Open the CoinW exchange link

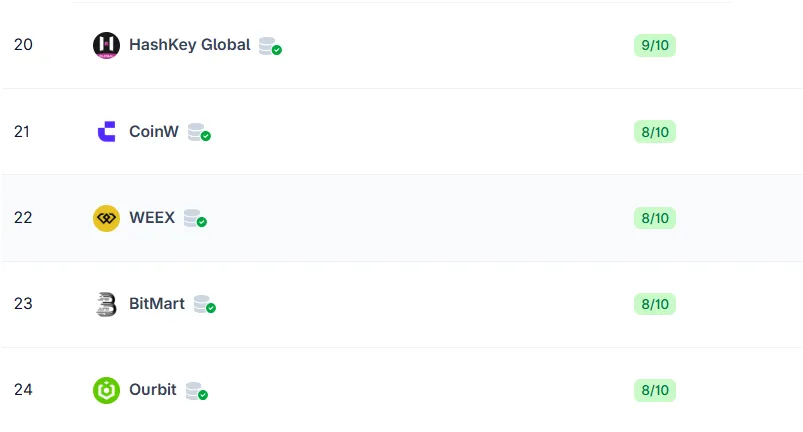154,131
